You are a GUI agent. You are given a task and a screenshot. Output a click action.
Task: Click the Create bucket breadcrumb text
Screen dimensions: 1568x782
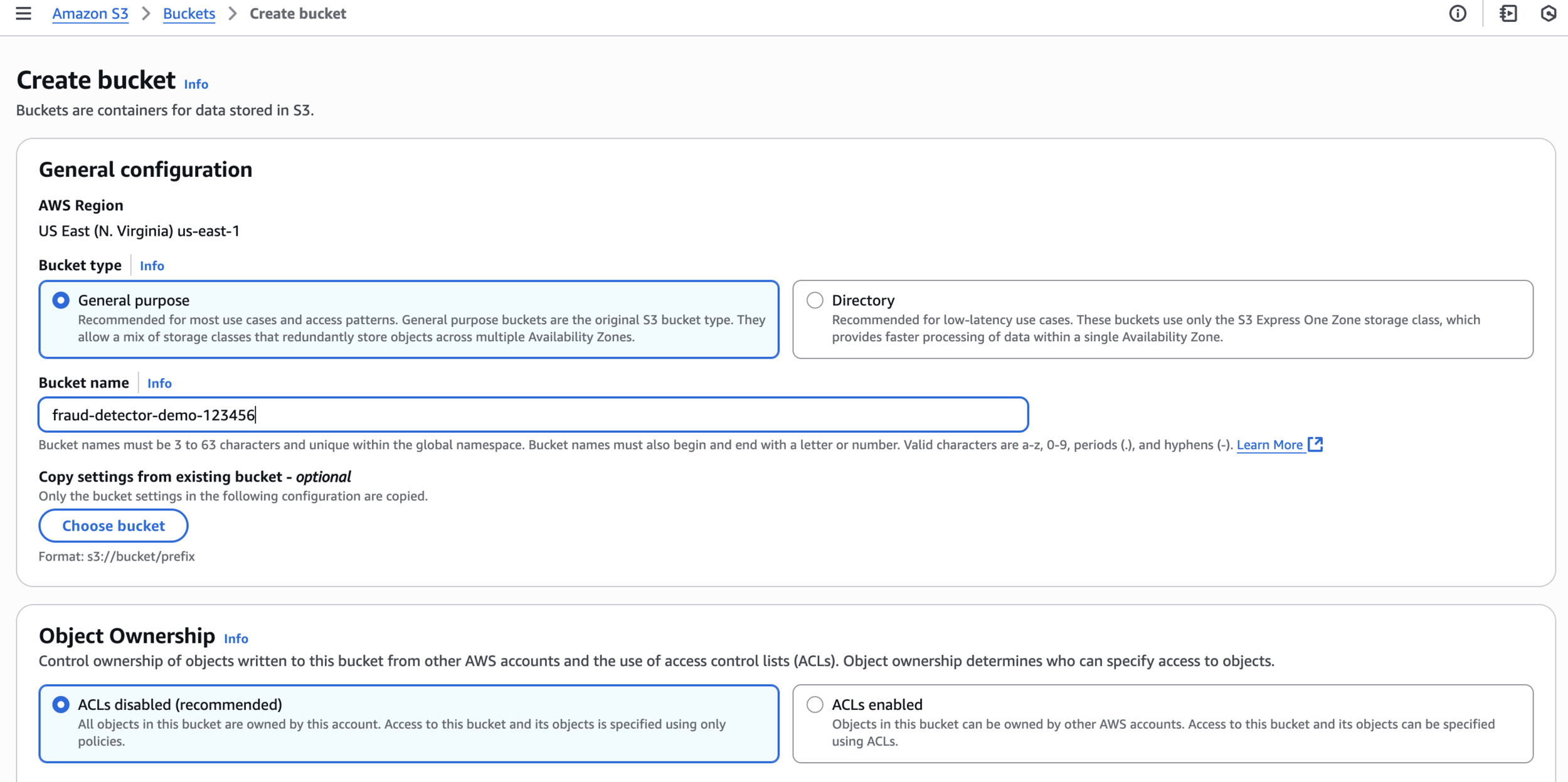(x=297, y=14)
